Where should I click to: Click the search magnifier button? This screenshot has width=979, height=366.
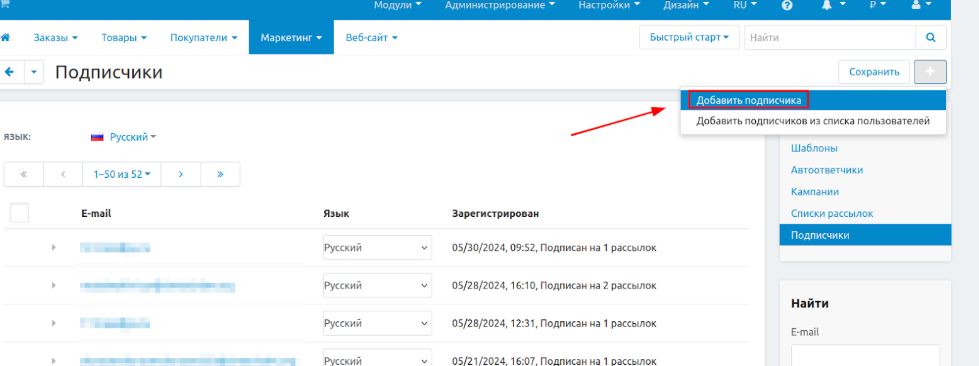[x=931, y=37]
